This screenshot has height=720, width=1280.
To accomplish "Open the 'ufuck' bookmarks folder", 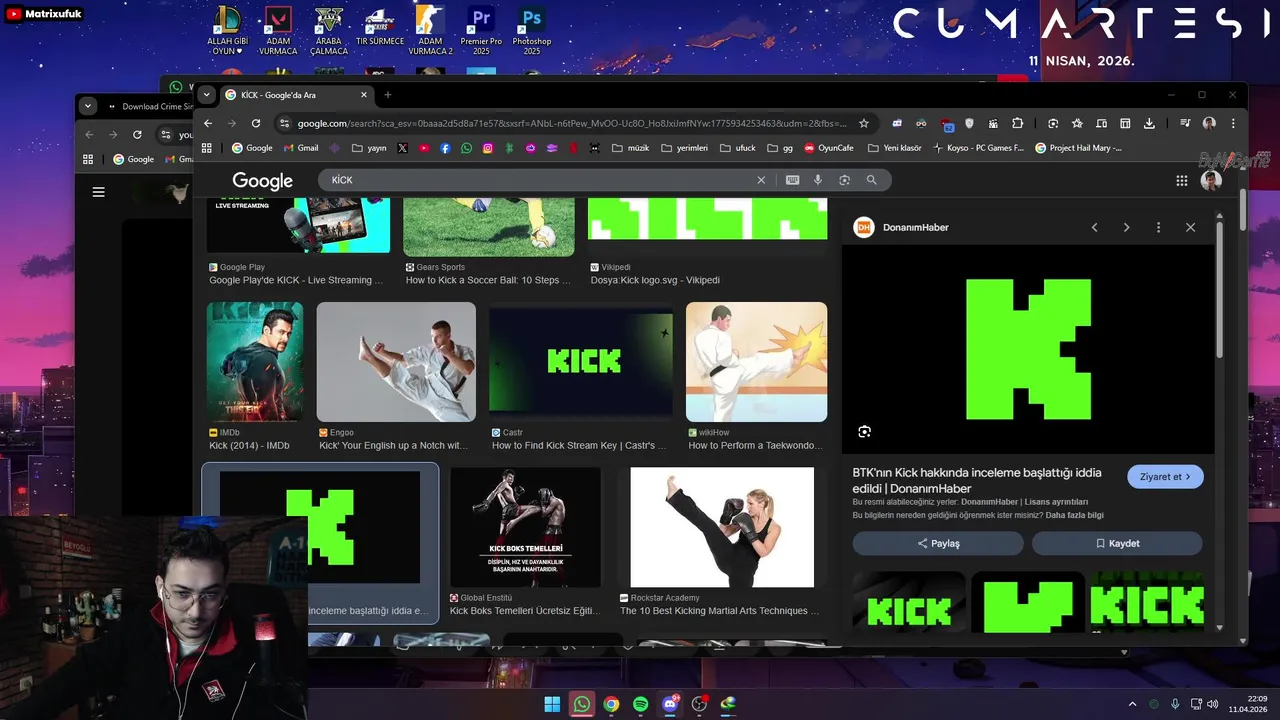I will click(x=736, y=148).
